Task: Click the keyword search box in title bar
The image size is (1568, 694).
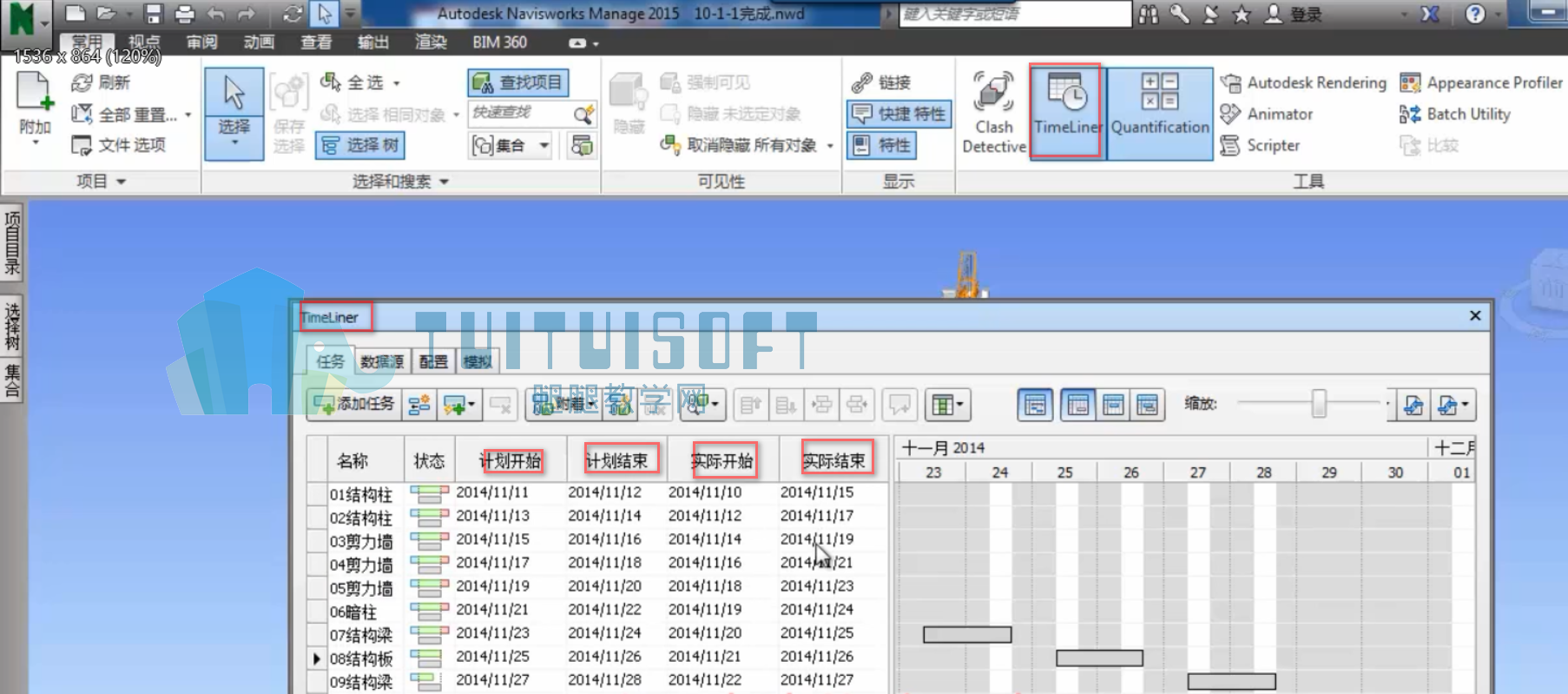Action: (x=1015, y=14)
